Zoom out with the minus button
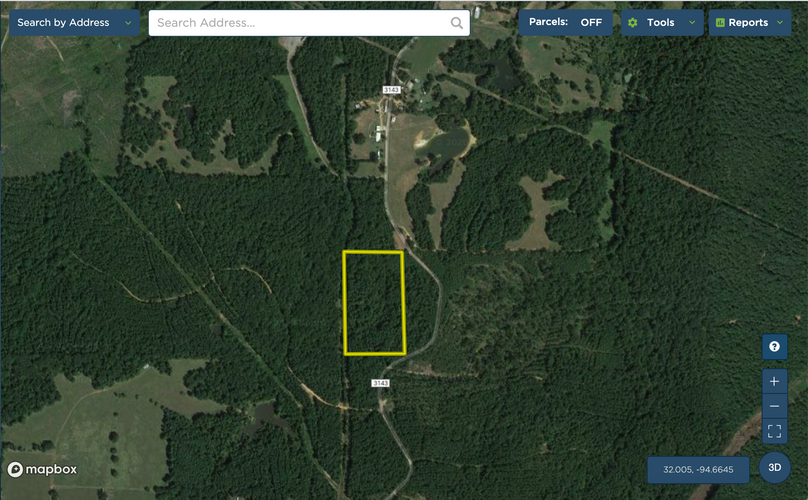Screen dimensions: 808x500 point(775,406)
